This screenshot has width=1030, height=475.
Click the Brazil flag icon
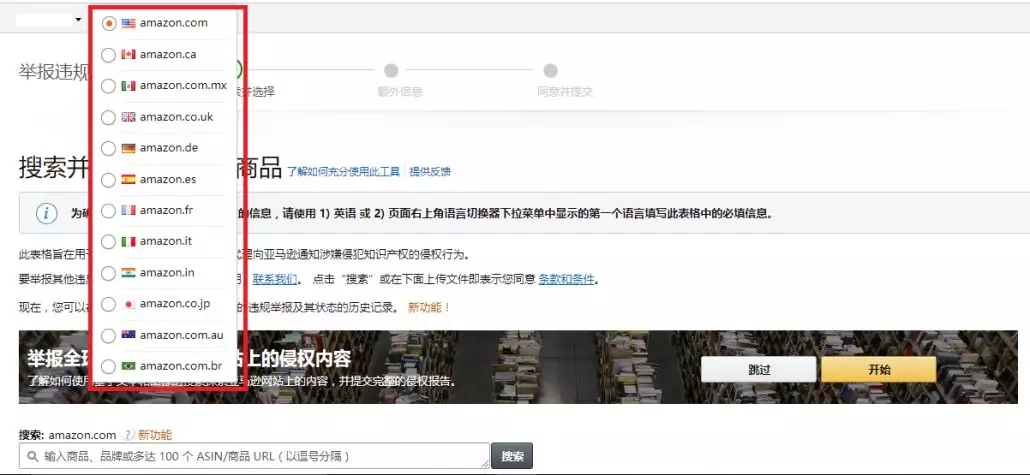tap(129, 366)
